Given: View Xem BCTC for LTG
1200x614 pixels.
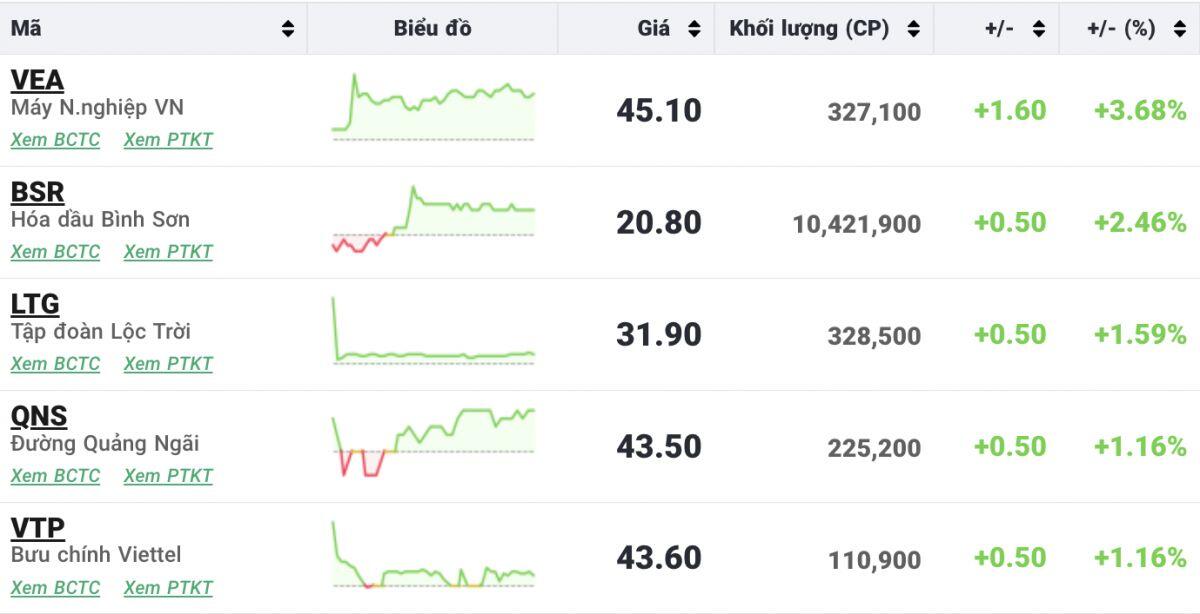Looking at the screenshot, I should click(55, 364).
